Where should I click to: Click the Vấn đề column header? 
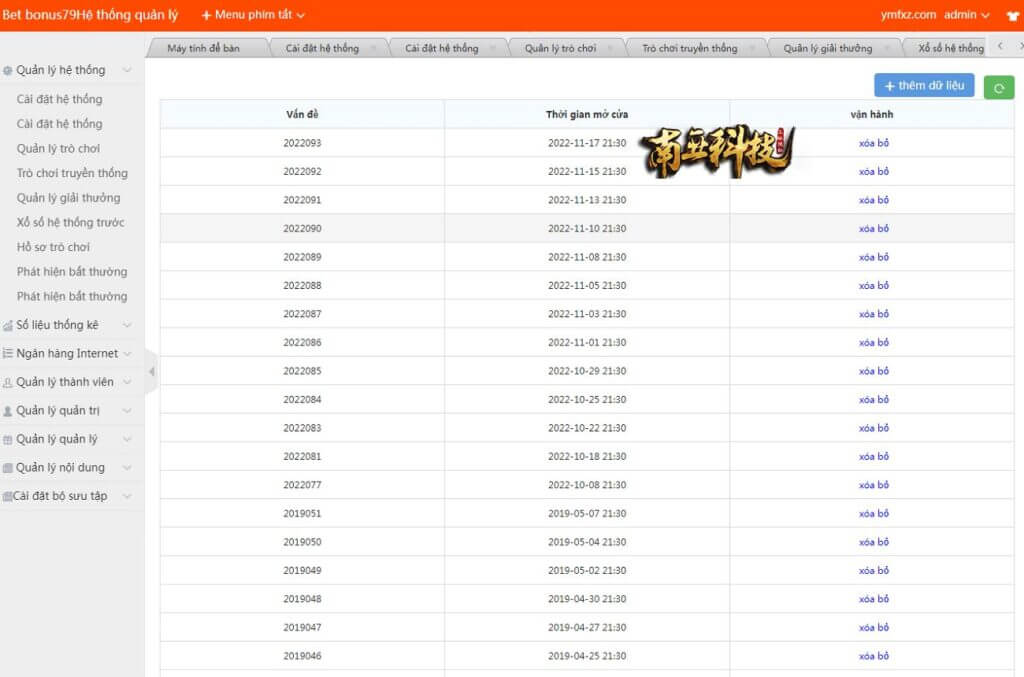pyautogui.click(x=302, y=114)
